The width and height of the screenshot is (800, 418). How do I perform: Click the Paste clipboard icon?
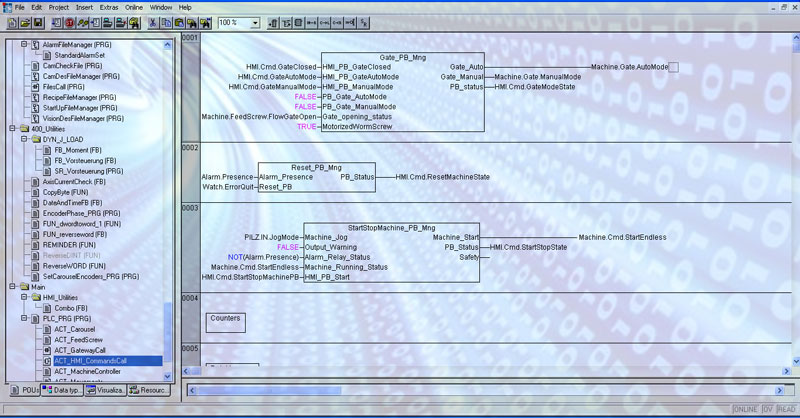pyautogui.click(x=179, y=23)
